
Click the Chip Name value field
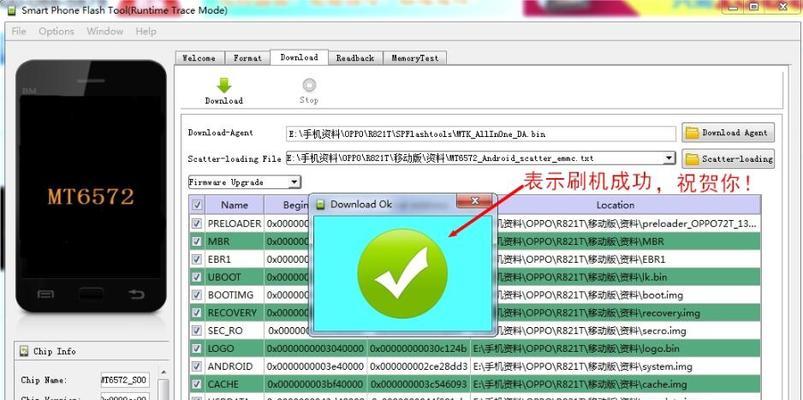point(125,380)
